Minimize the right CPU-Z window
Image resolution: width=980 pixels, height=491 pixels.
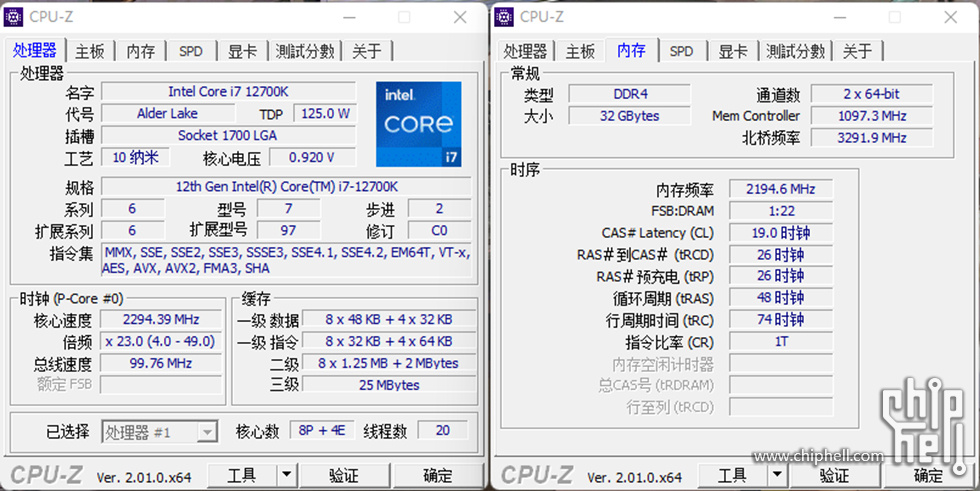840,17
